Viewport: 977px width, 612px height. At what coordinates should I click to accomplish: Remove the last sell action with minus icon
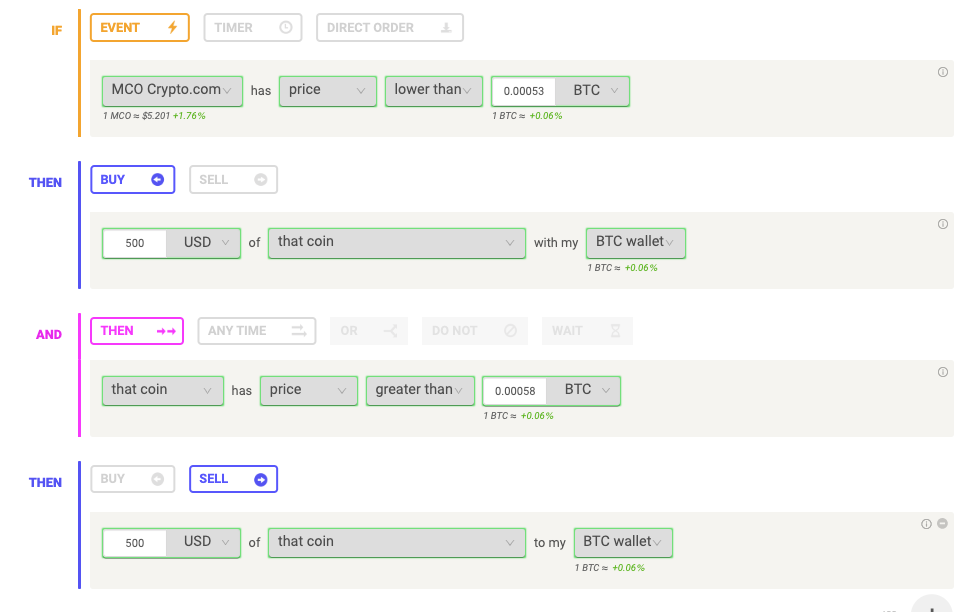click(943, 524)
